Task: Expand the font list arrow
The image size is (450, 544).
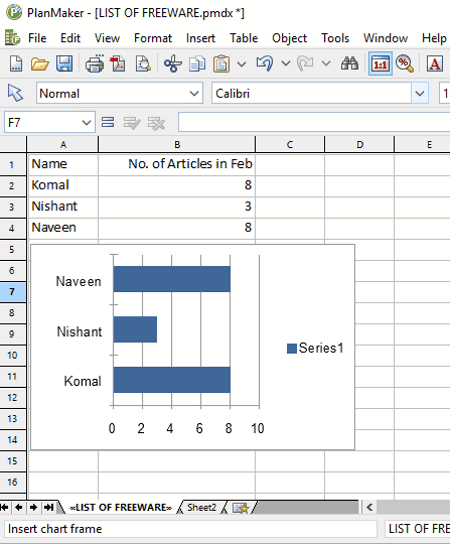Action: 420,93
